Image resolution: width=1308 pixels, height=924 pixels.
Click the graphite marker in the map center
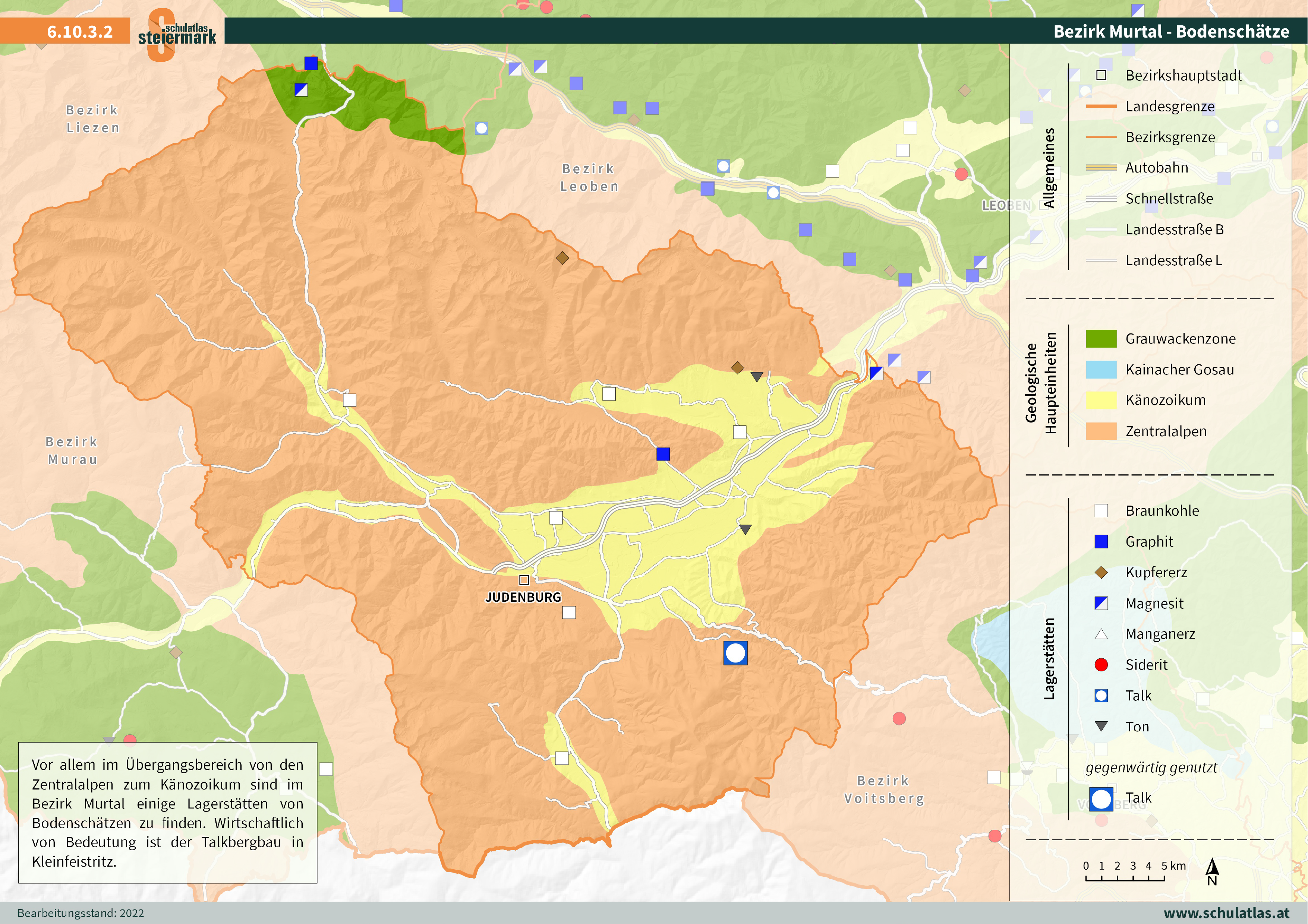point(662,454)
